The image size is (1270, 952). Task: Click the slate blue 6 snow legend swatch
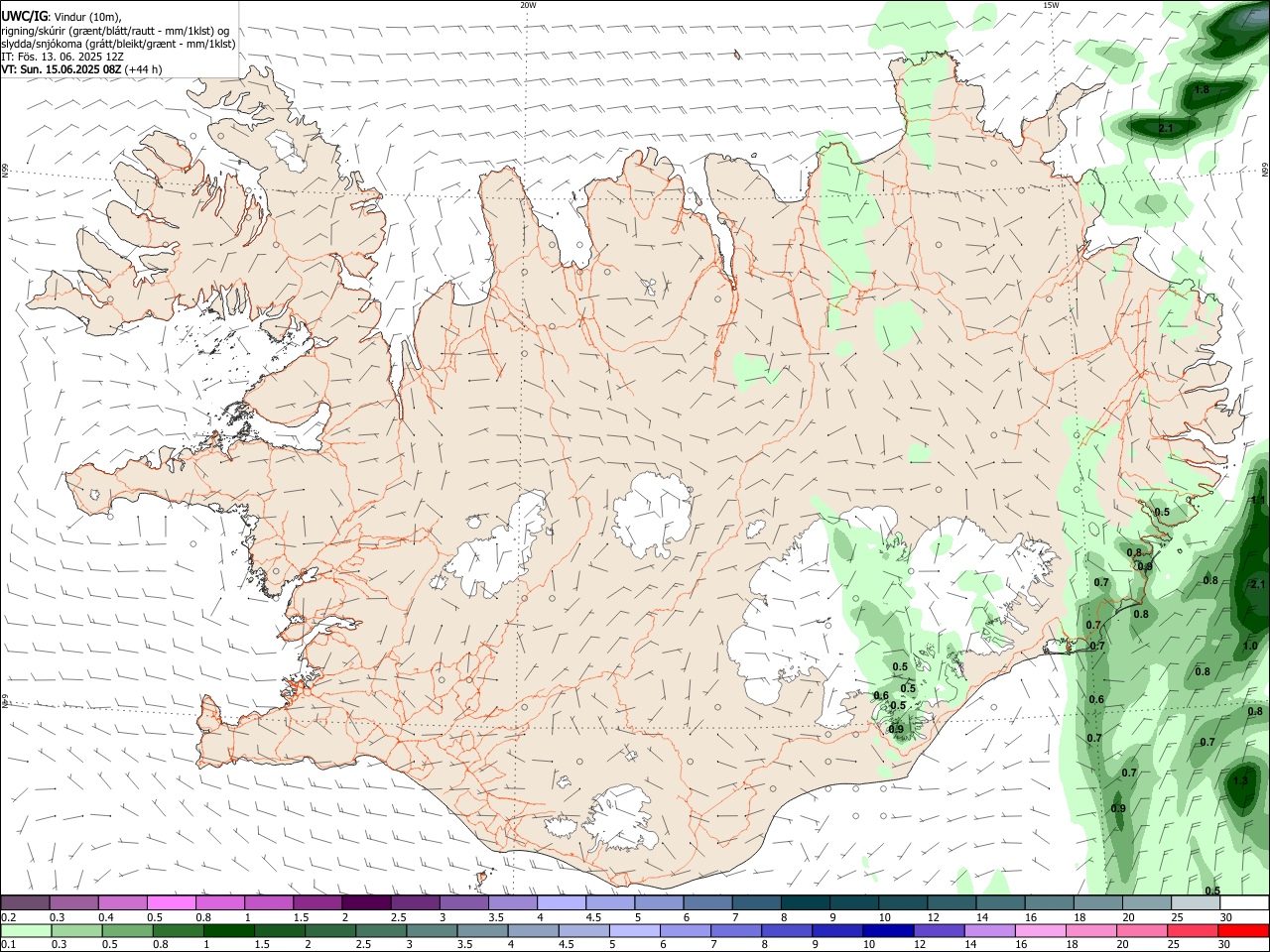708,903
